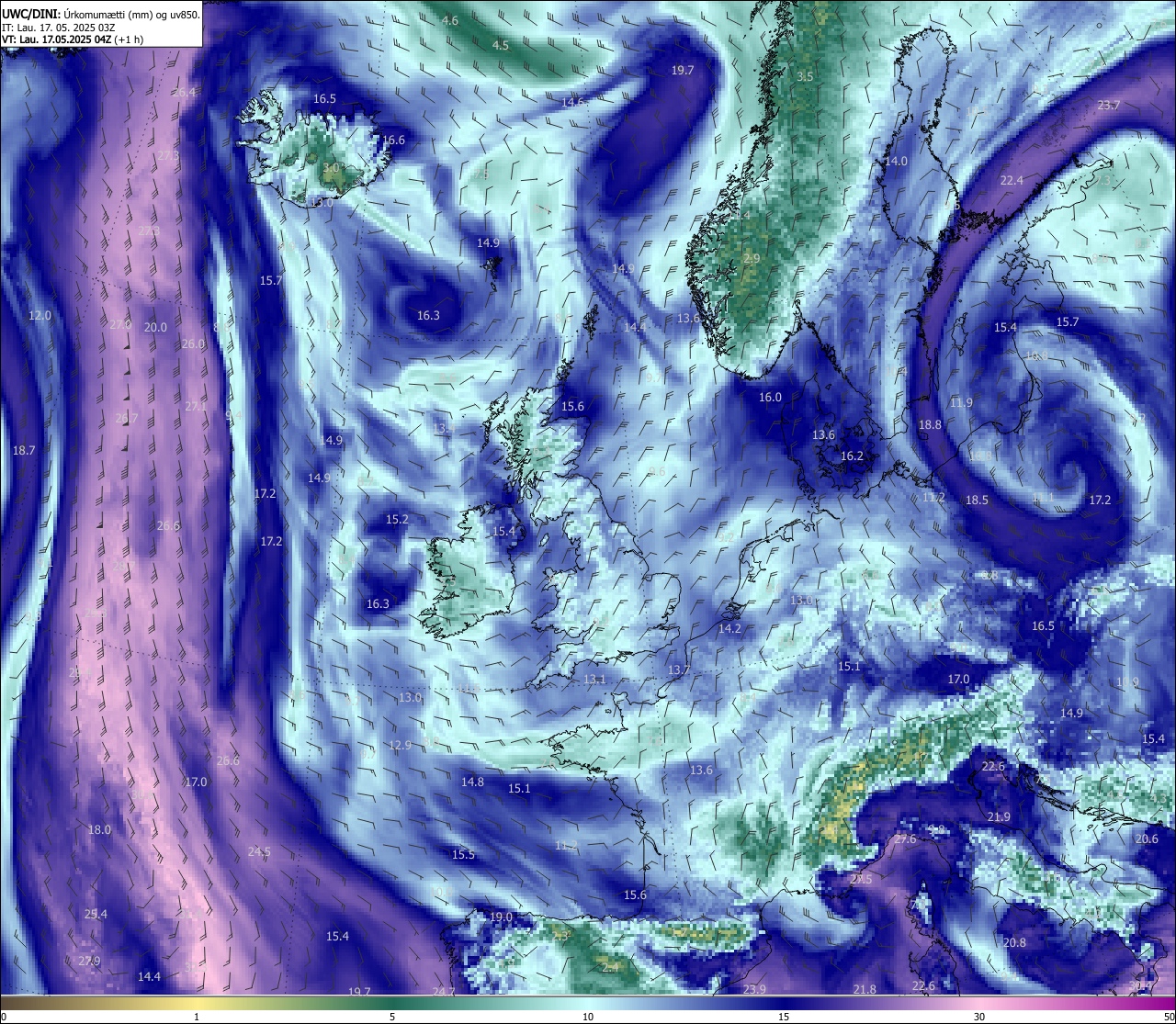This screenshot has height=1024, width=1176.
Task: Click the VT: Lau. 17.05.2025 04Z (+1 h) line
Action: pyautogui.click(x=73, y=39)
